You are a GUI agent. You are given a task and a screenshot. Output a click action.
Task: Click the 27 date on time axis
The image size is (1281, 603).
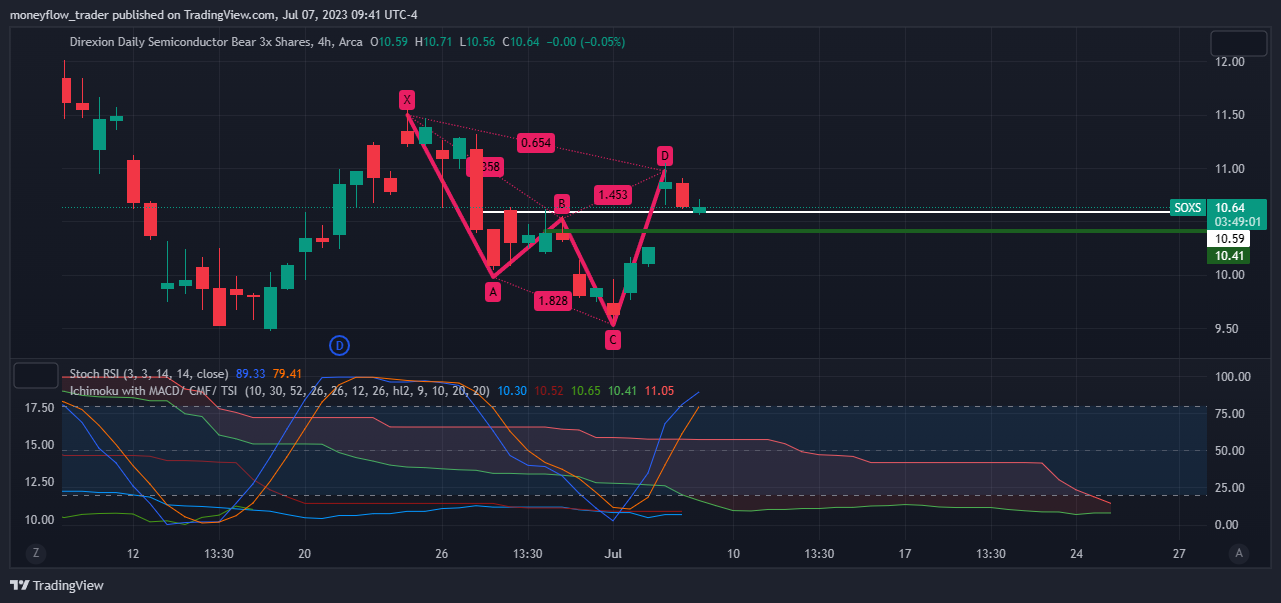pyautogui.click(x=1179, y=553)
